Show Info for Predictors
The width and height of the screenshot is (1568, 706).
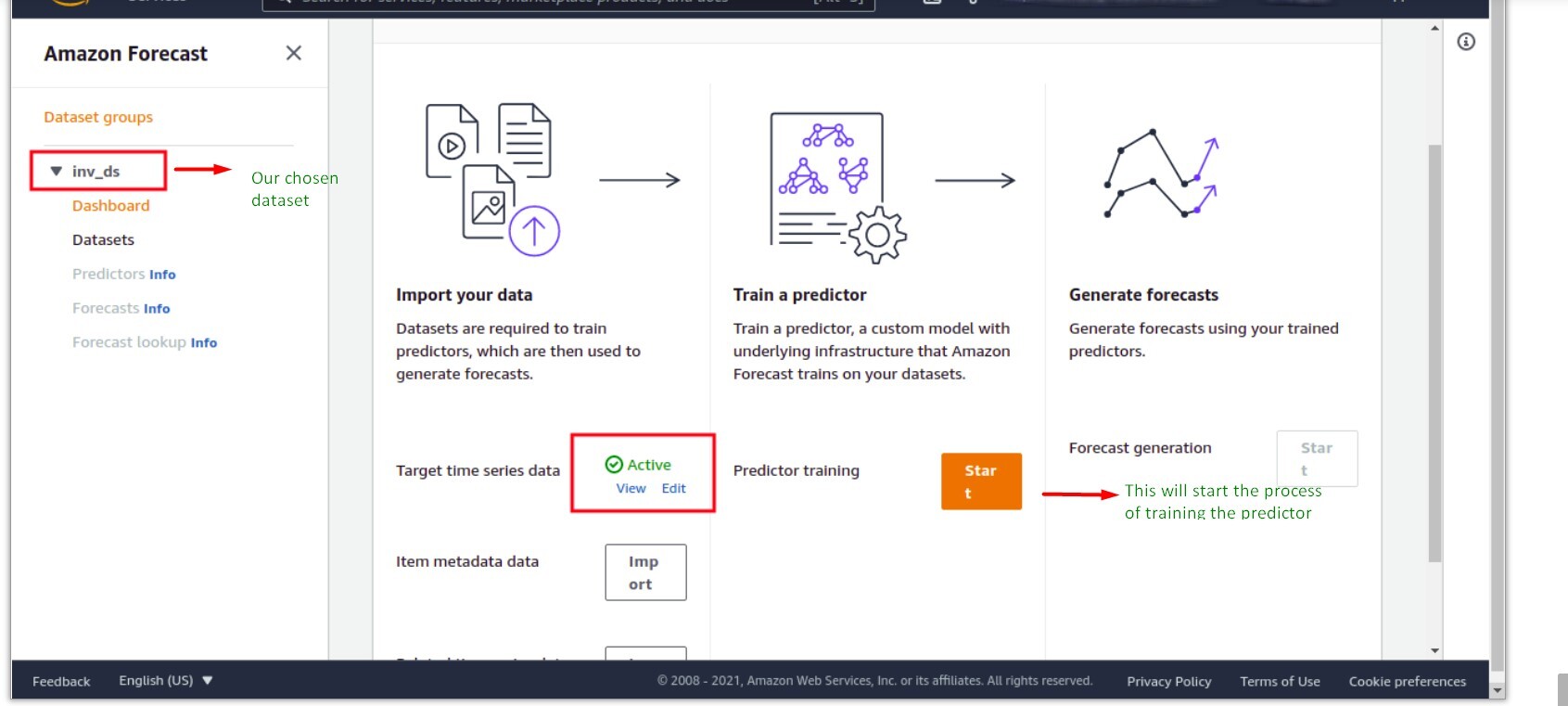162,275
